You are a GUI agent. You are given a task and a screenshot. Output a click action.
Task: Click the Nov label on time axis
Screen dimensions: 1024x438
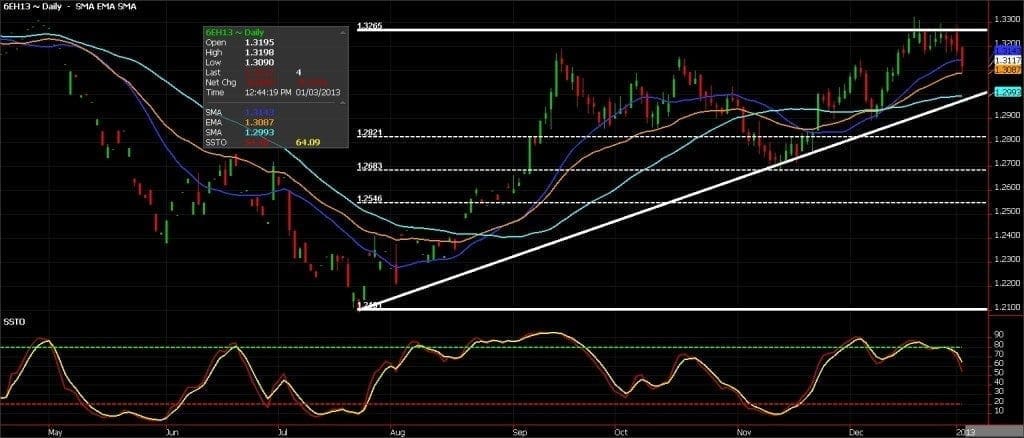tap(744, 431)
